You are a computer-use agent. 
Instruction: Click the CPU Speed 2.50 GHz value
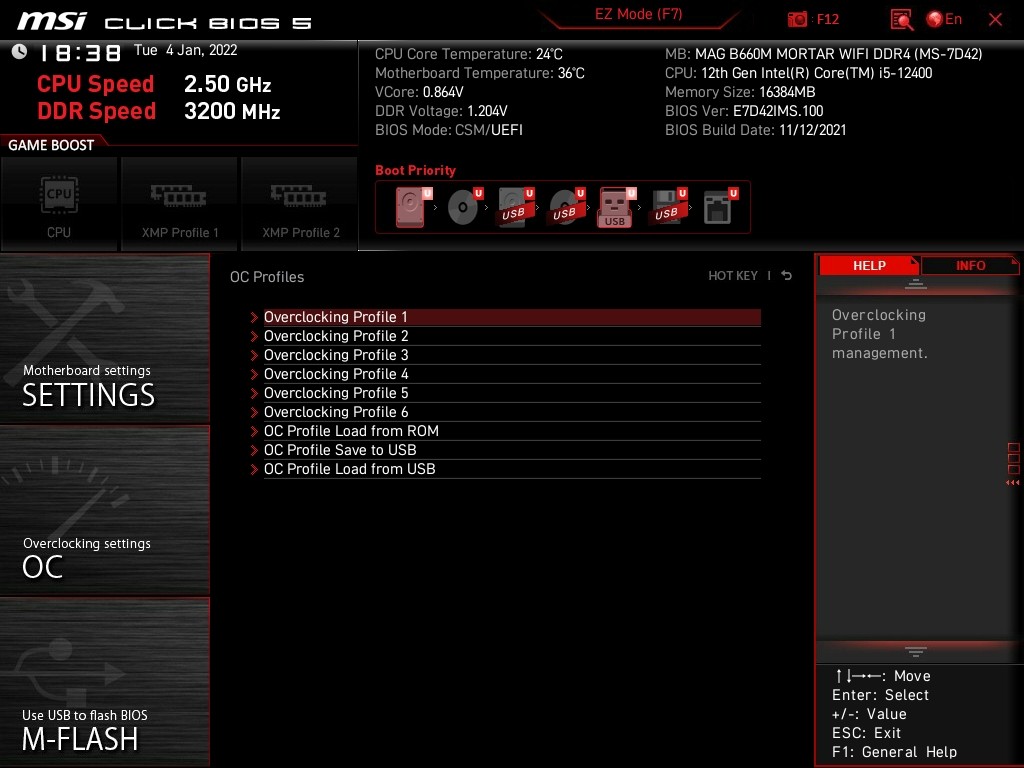coord(227,84)
